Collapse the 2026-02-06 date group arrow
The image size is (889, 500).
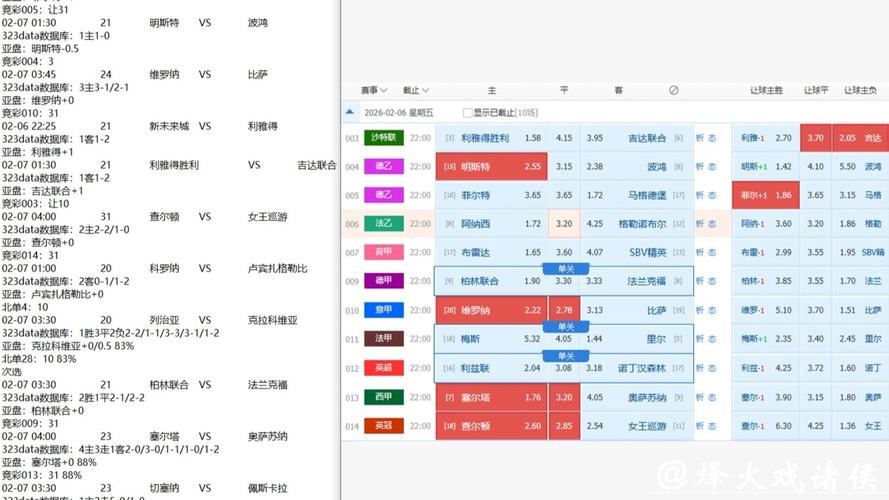(350, 113)
